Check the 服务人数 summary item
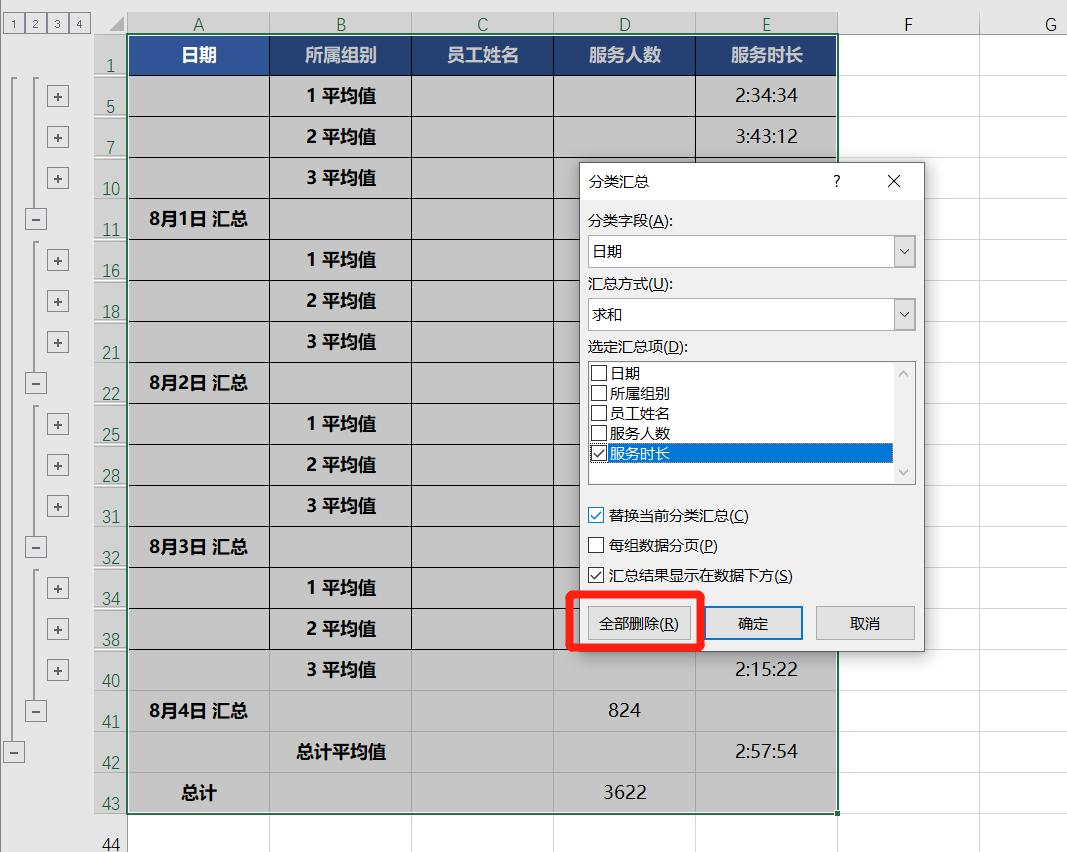Viewport: 1067px width, 852px height. (x=599, y=434)
